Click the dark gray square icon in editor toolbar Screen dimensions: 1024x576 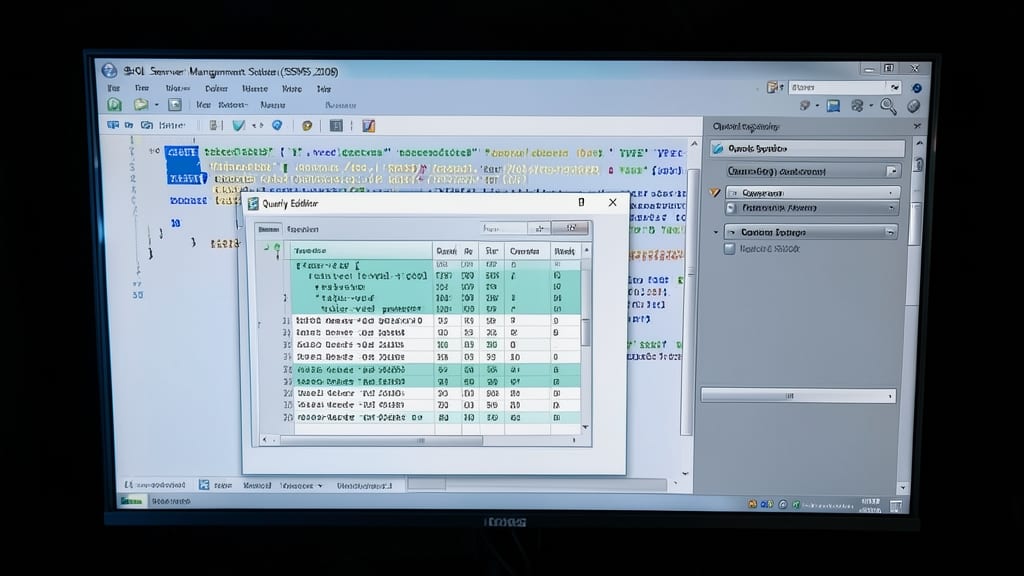[336, 125]
